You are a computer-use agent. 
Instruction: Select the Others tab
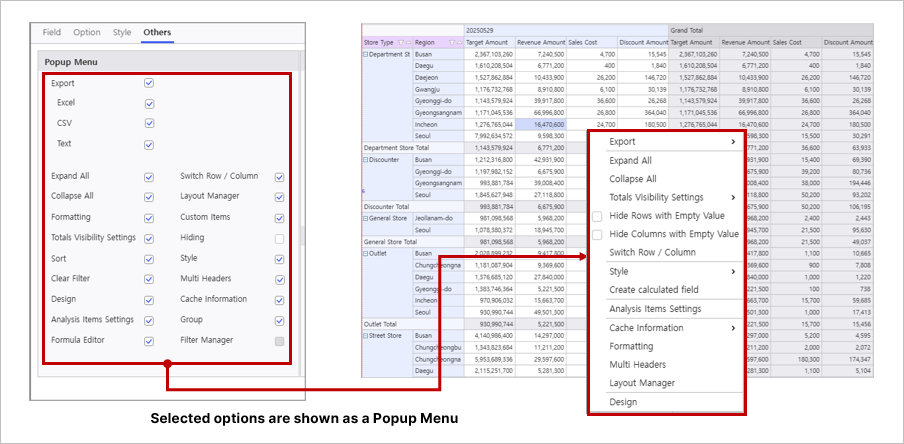point(157,32)
